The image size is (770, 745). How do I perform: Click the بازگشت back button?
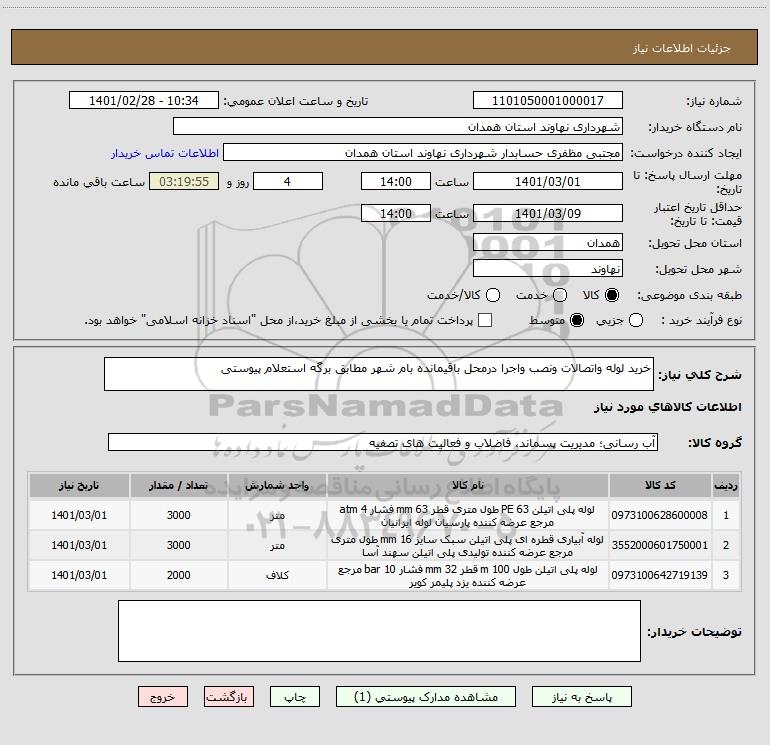click(x=229, y=697)
